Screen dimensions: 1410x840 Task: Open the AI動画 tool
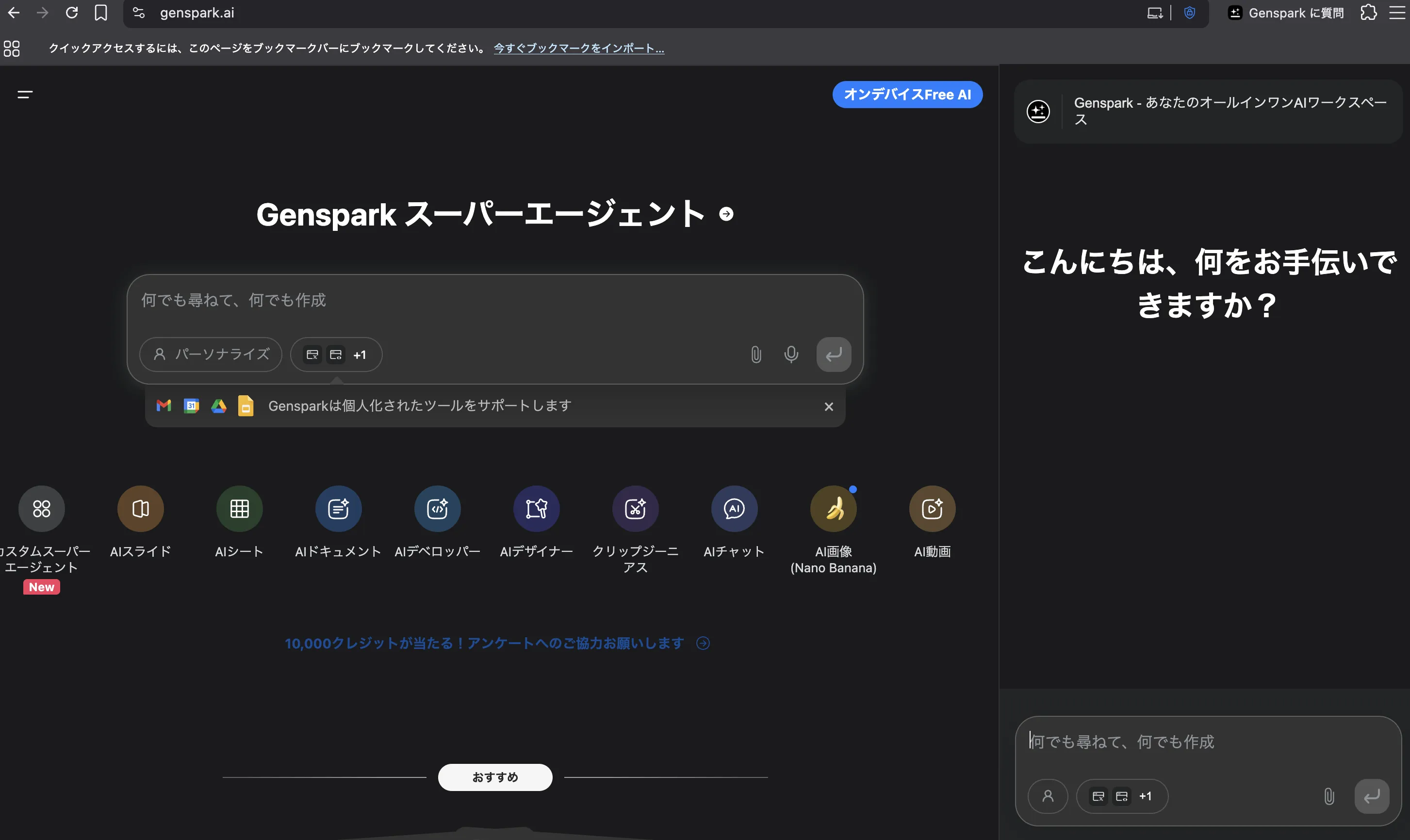pyautogui.click(x=932, y=508)
